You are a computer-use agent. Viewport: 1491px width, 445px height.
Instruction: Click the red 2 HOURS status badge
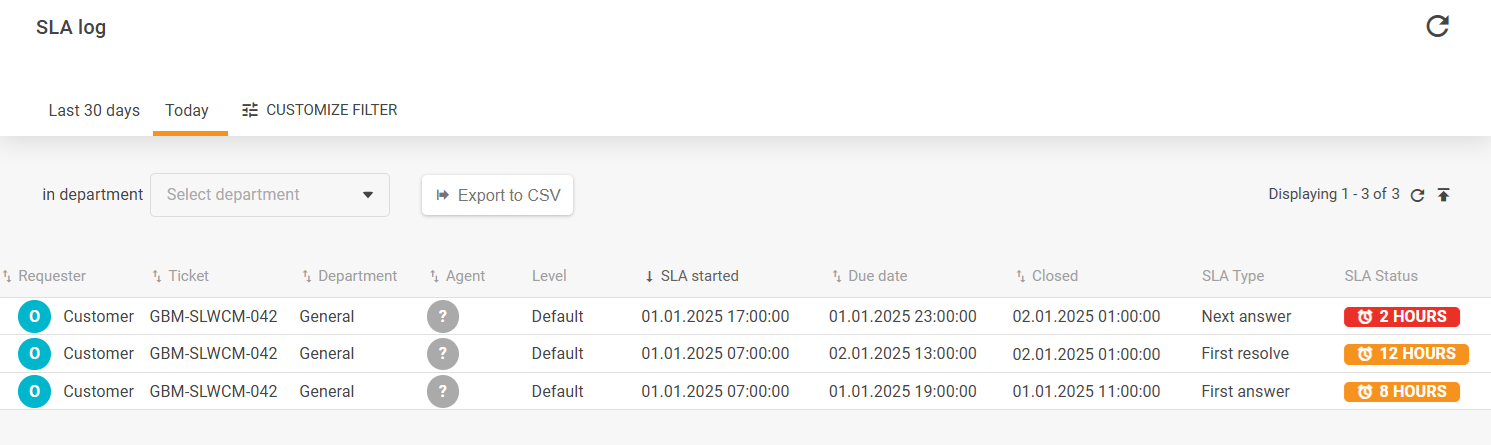tap(1401, 317)
